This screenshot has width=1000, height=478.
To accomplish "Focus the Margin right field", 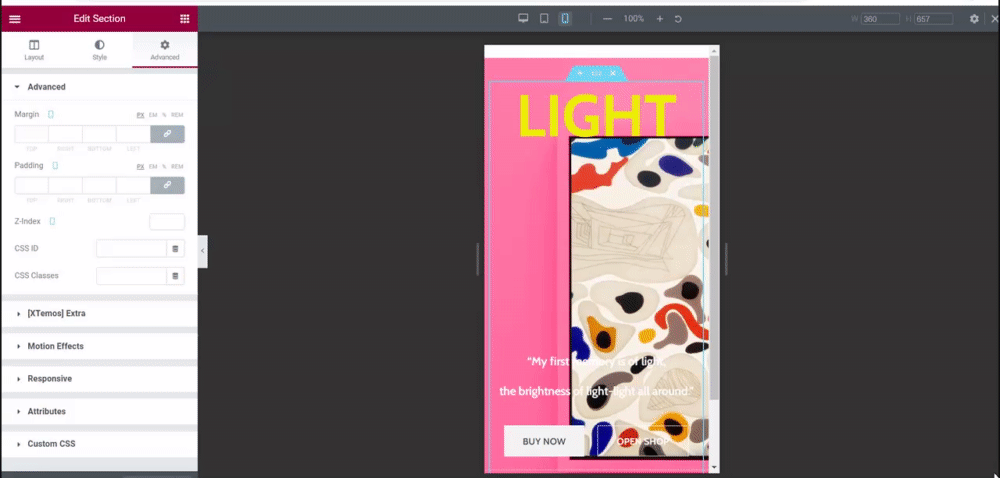I will click(x=66, y=134).
